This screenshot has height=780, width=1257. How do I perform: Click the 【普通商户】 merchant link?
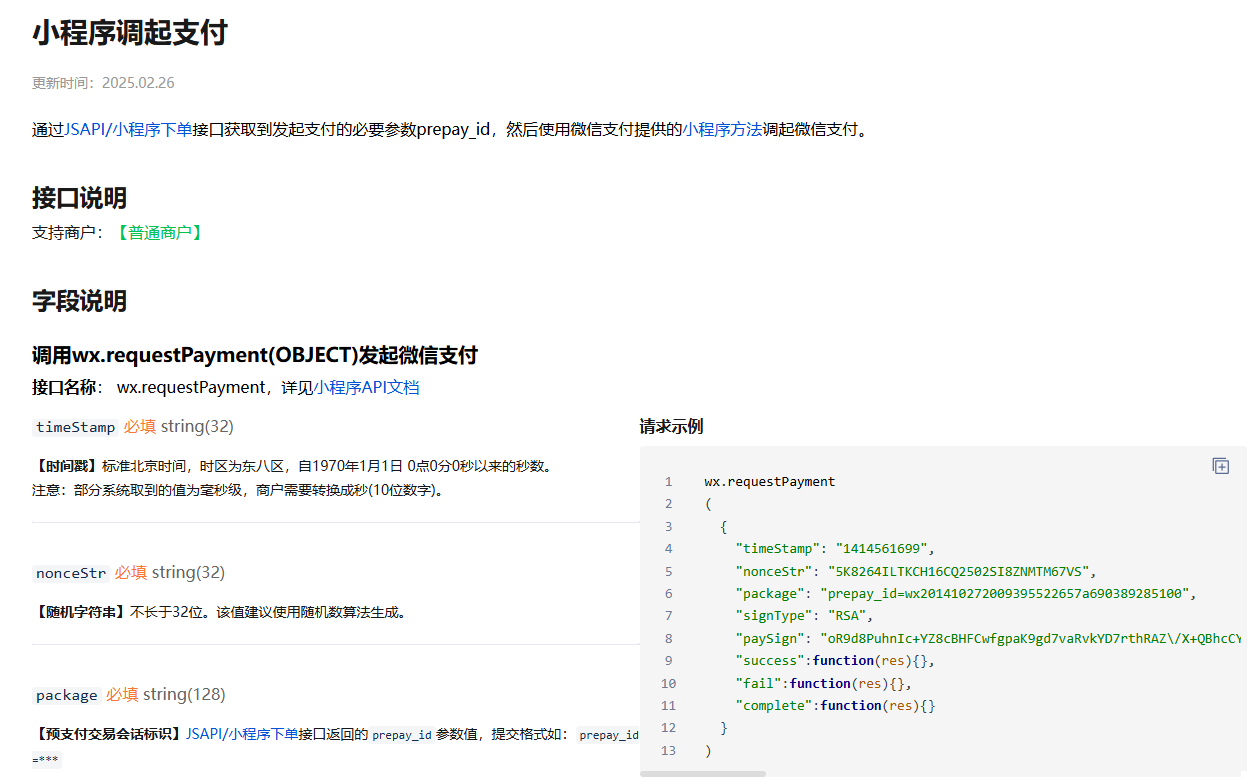160,233
